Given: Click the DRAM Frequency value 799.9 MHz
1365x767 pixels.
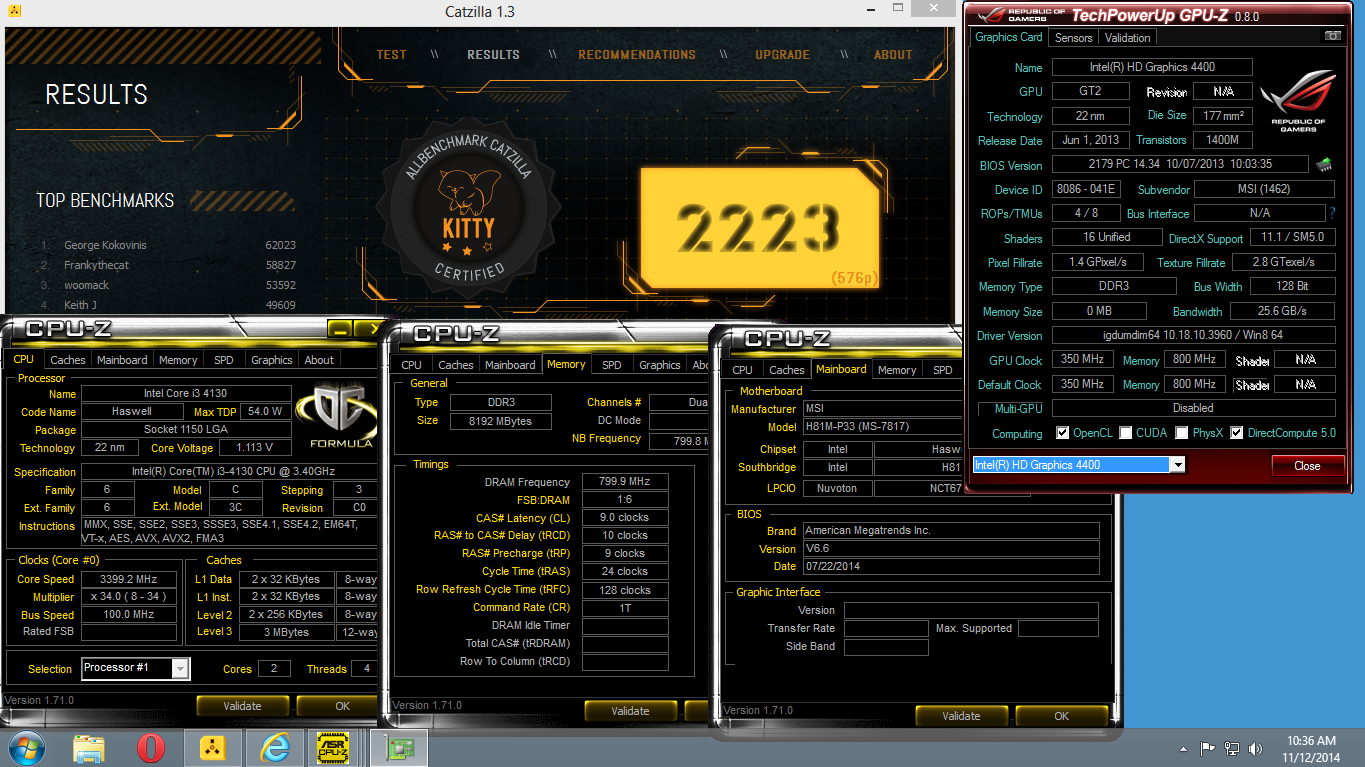Looking at the screenshot, I should (x=625, y=482).
